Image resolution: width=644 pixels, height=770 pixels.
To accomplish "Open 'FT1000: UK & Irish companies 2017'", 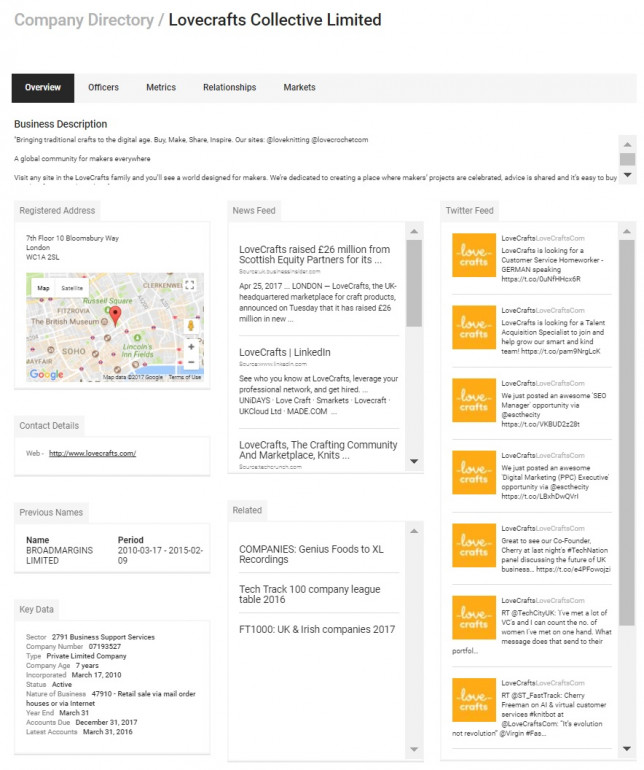I will coord(317,629).
